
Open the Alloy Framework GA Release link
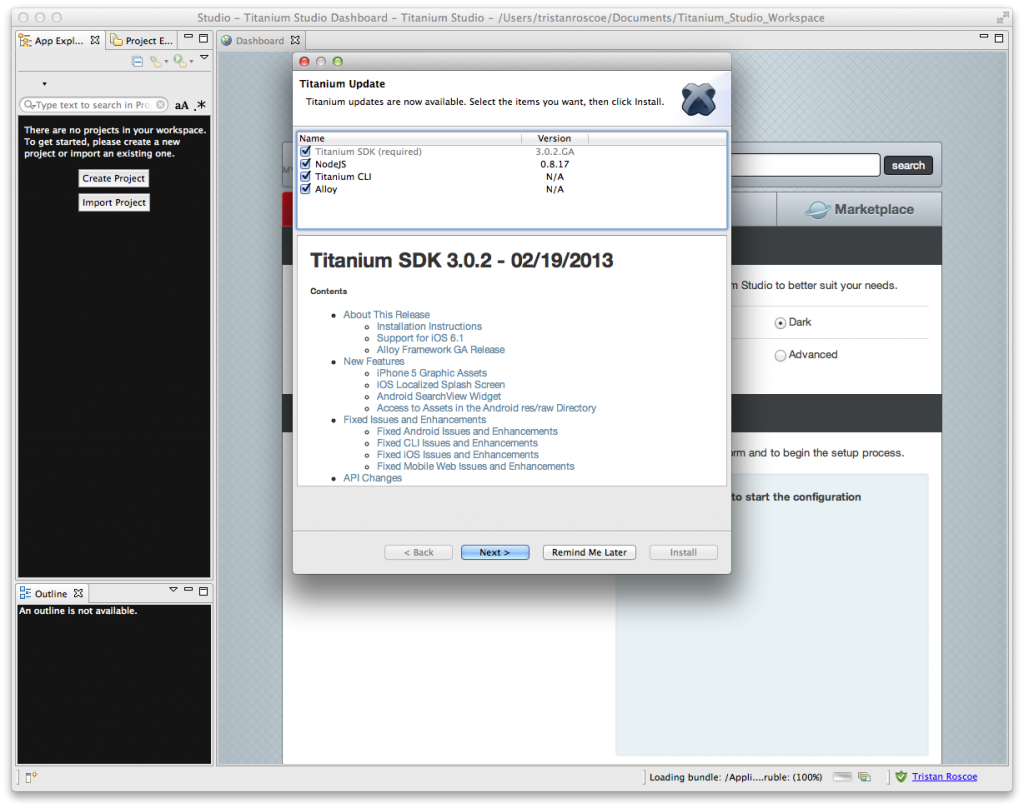tap(441, 350)
